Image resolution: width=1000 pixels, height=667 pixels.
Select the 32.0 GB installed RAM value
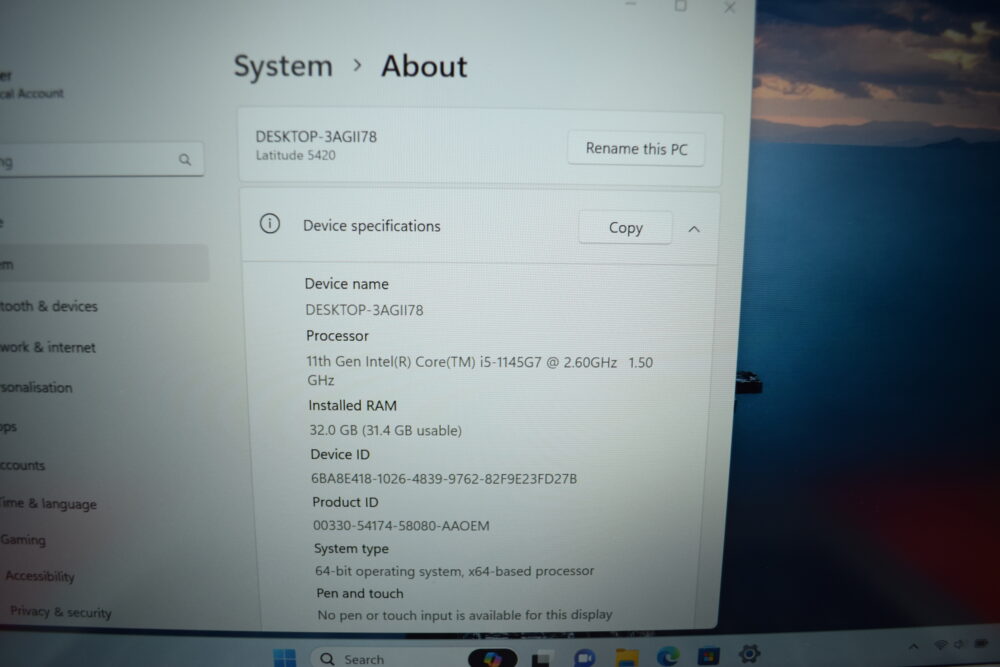coord(385,430)
